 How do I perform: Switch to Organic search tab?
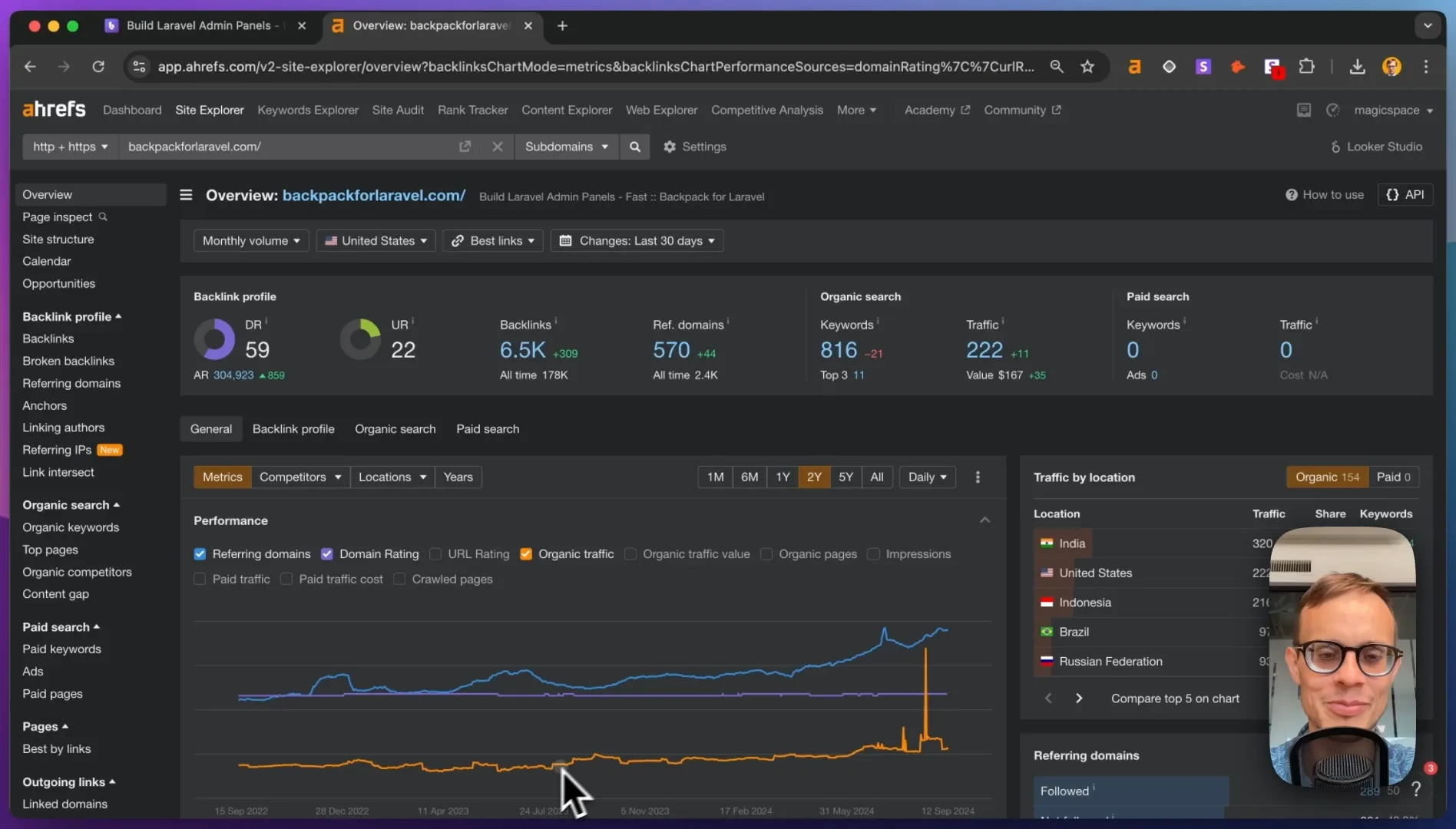tap(395, 429)
